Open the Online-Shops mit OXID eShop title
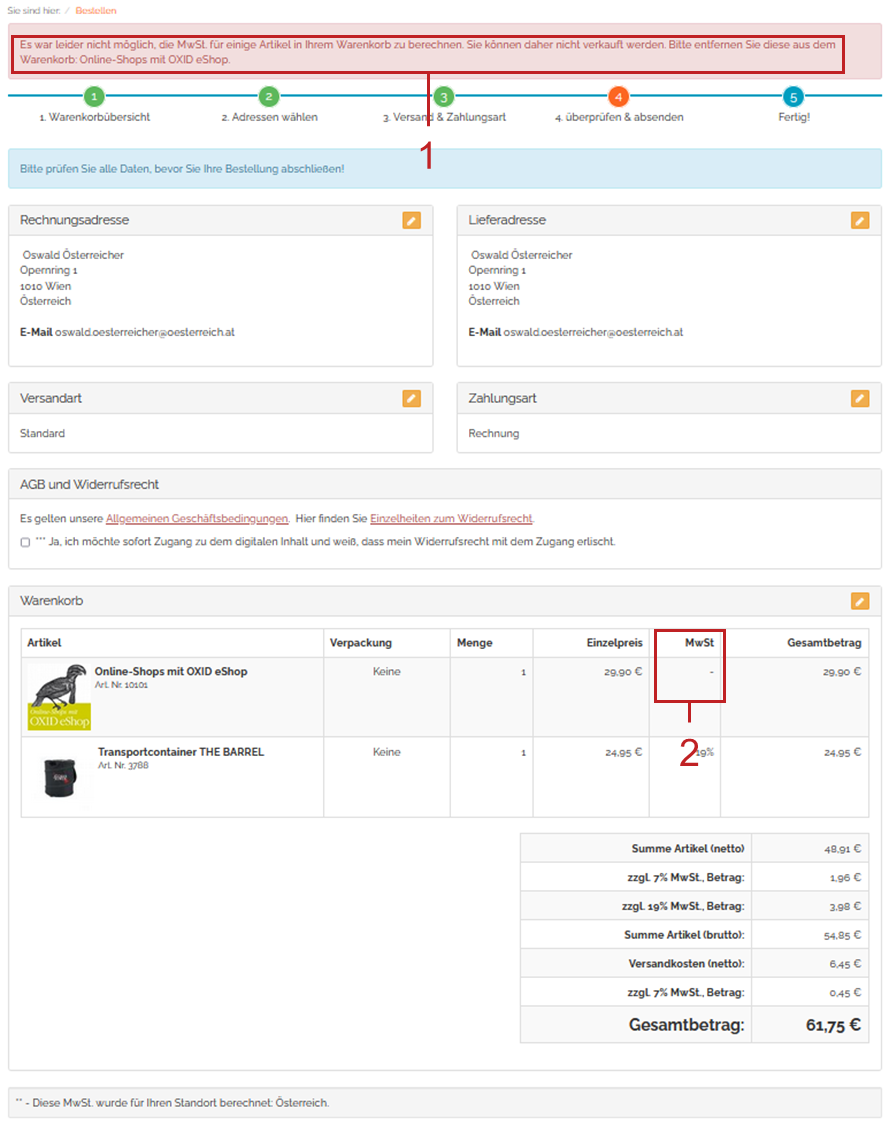 coord(171,671)
